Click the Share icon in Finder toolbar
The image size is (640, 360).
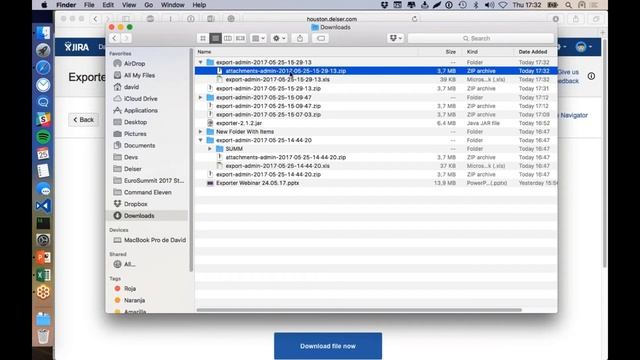300,38
